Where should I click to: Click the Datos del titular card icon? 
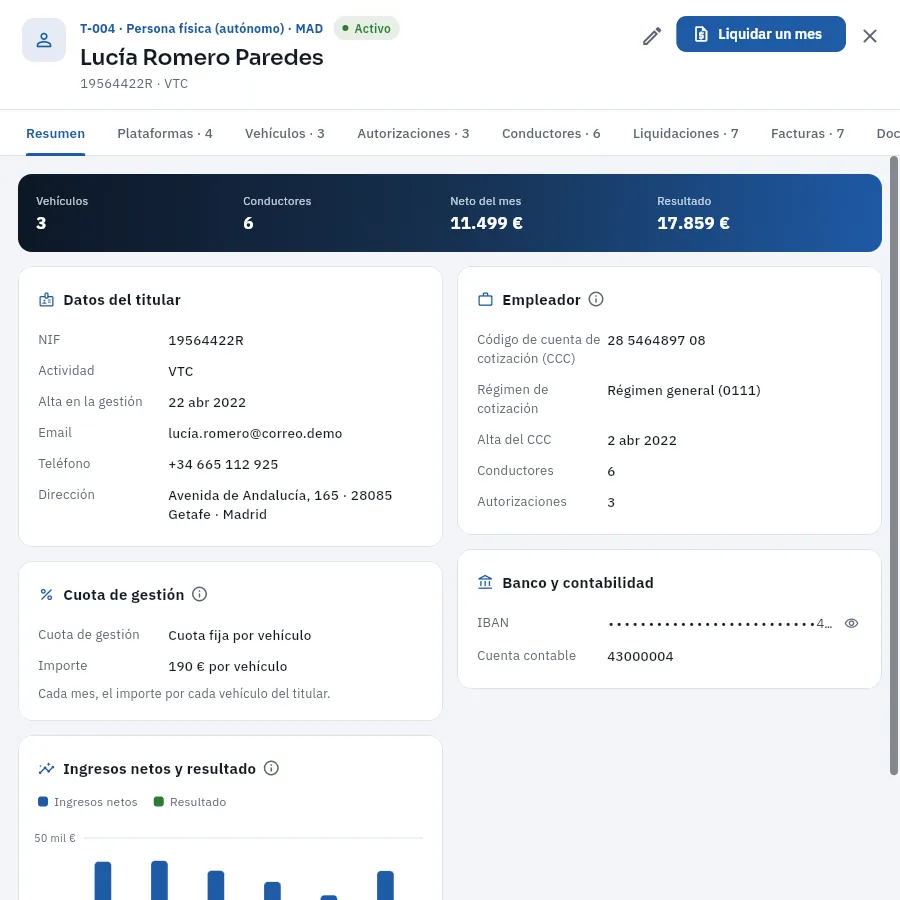coord(46,300)
